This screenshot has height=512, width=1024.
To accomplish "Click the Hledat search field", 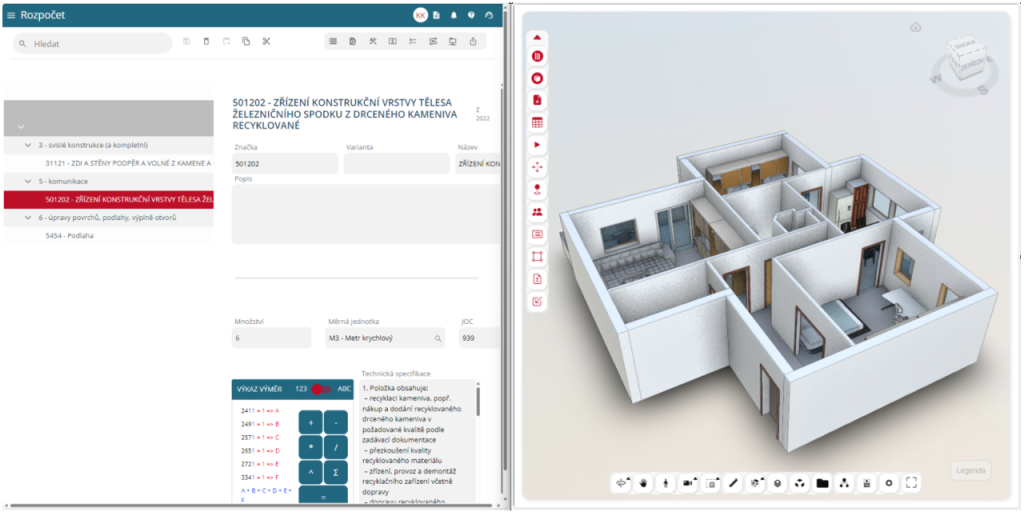I will (x=95, y=44).
